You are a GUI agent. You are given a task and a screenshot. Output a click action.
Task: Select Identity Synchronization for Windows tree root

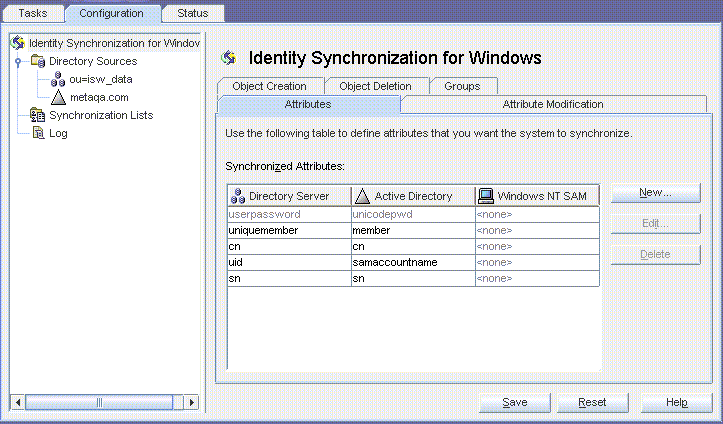tap(114, 43)
